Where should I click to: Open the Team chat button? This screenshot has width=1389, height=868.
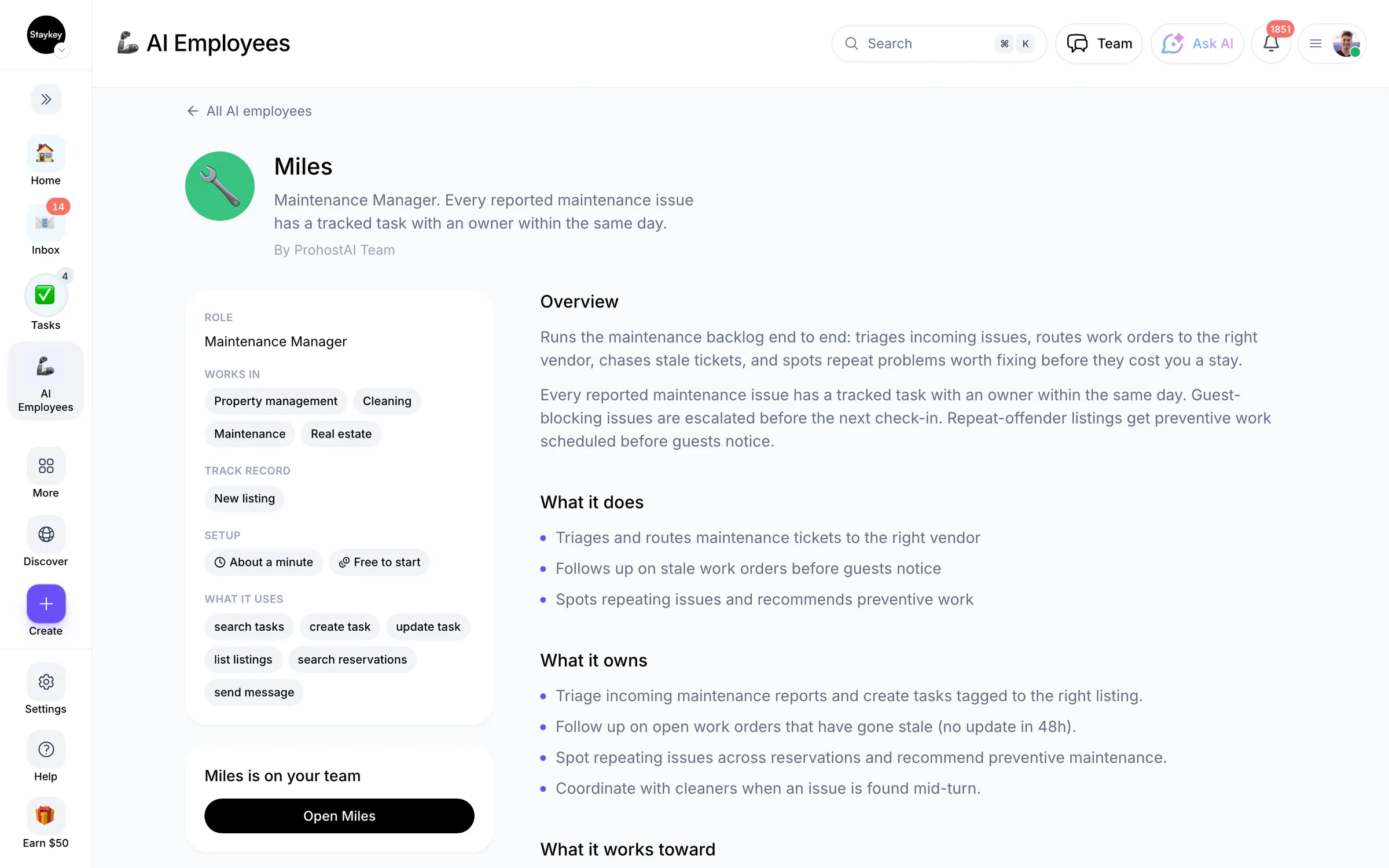pyautogui.click(x=1098, y=43)
